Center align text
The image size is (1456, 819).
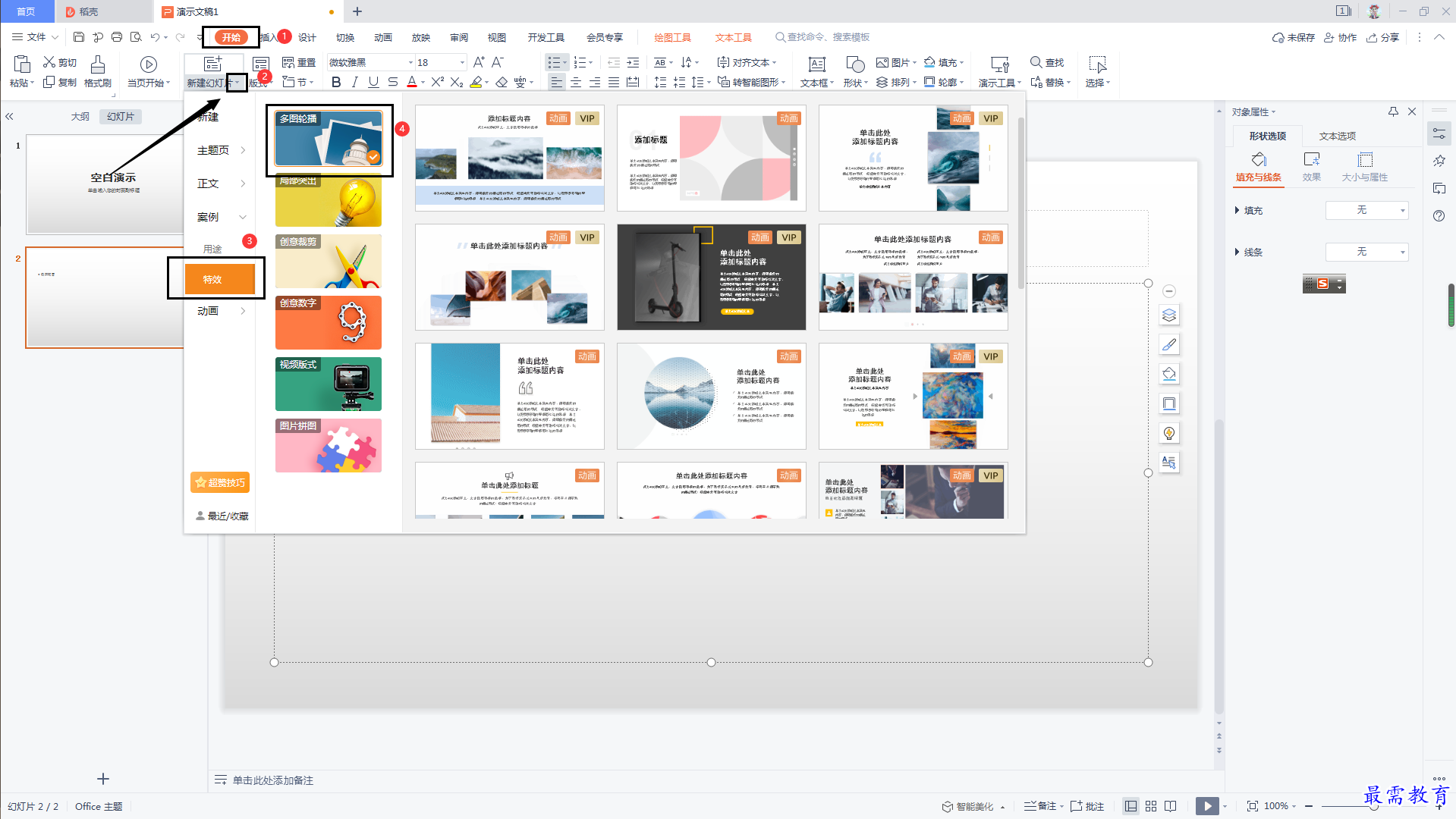(x=576, y=82)
